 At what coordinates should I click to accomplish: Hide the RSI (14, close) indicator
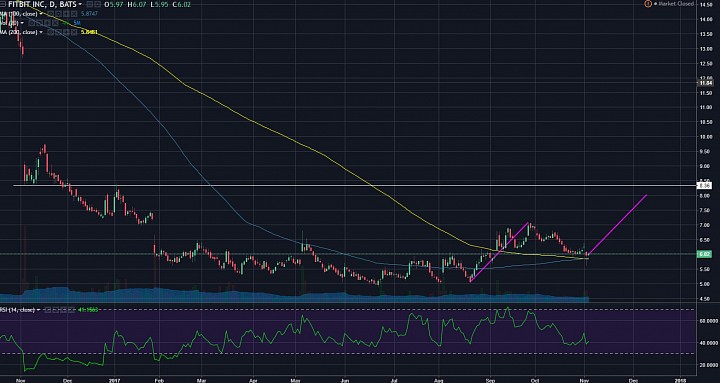[48, 310]
